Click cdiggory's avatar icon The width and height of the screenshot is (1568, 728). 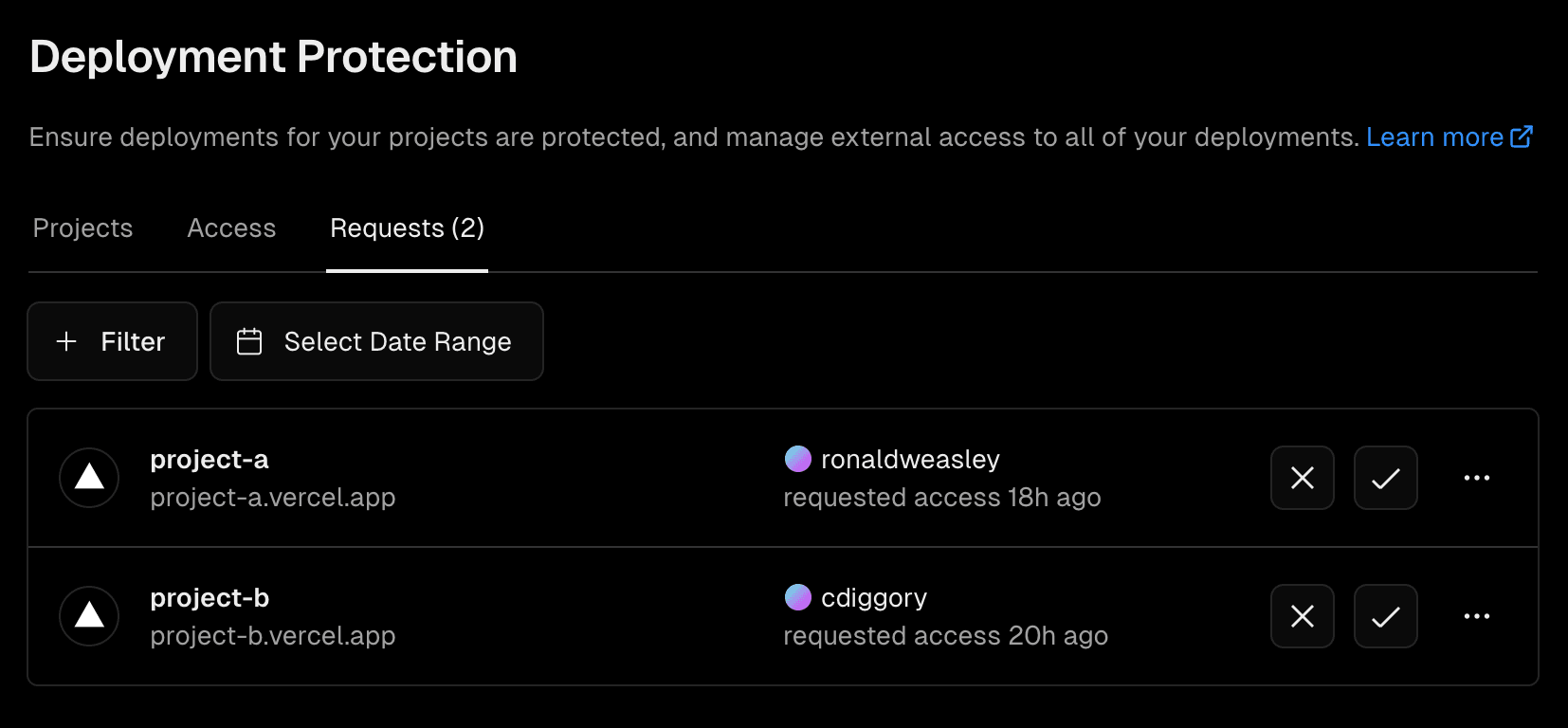pyautogui.click(x=797, y=597)
